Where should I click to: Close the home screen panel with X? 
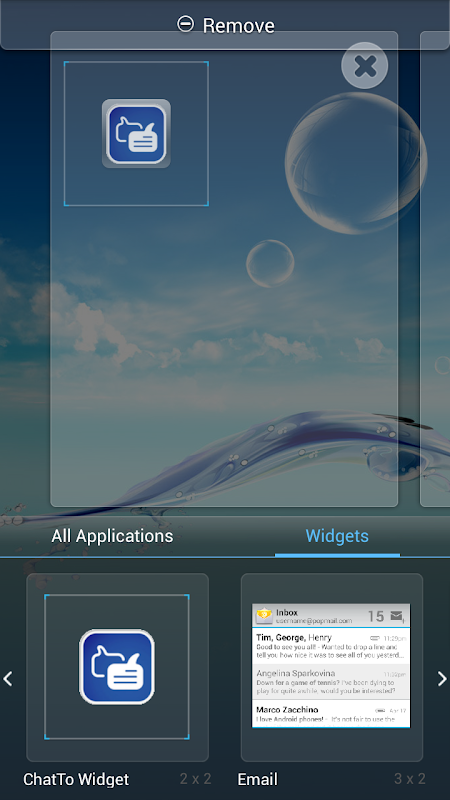[365, 66]
